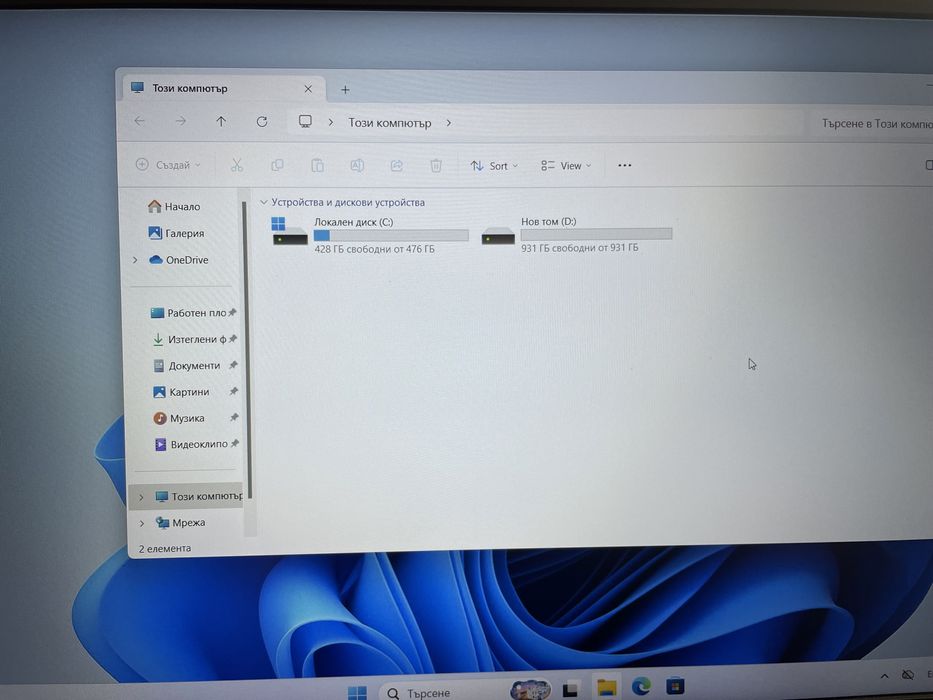The height and width of the screenshot is (700, 933).
Task: Unpin Работен плот via its pin icon
Action: [x=233, y=312]
